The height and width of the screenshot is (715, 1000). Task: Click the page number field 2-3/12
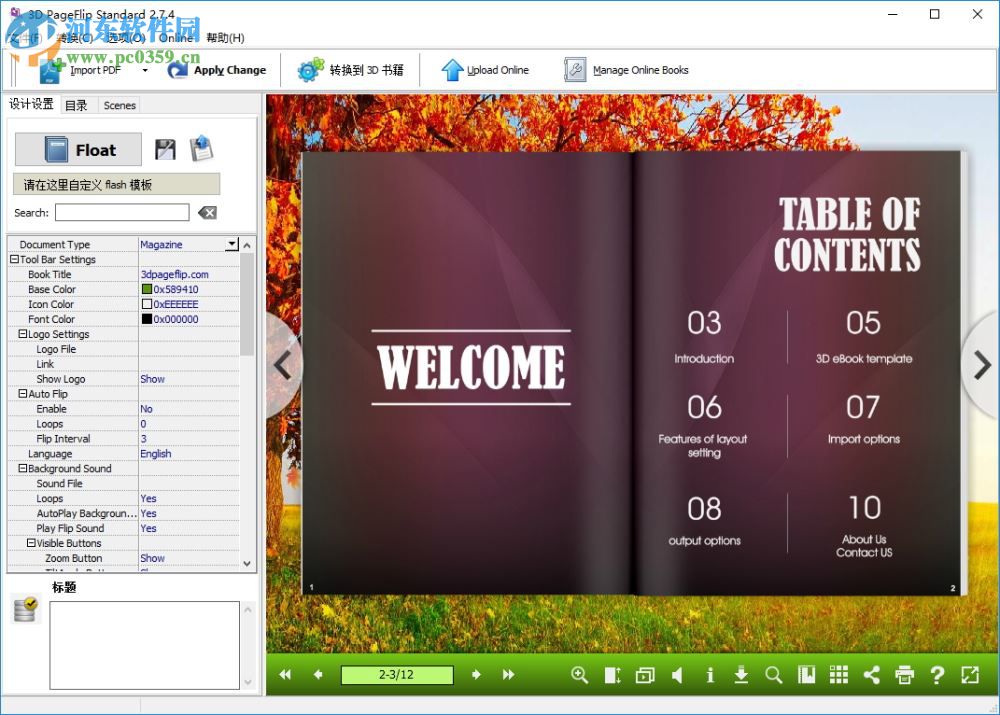click(x=397, y=675)
